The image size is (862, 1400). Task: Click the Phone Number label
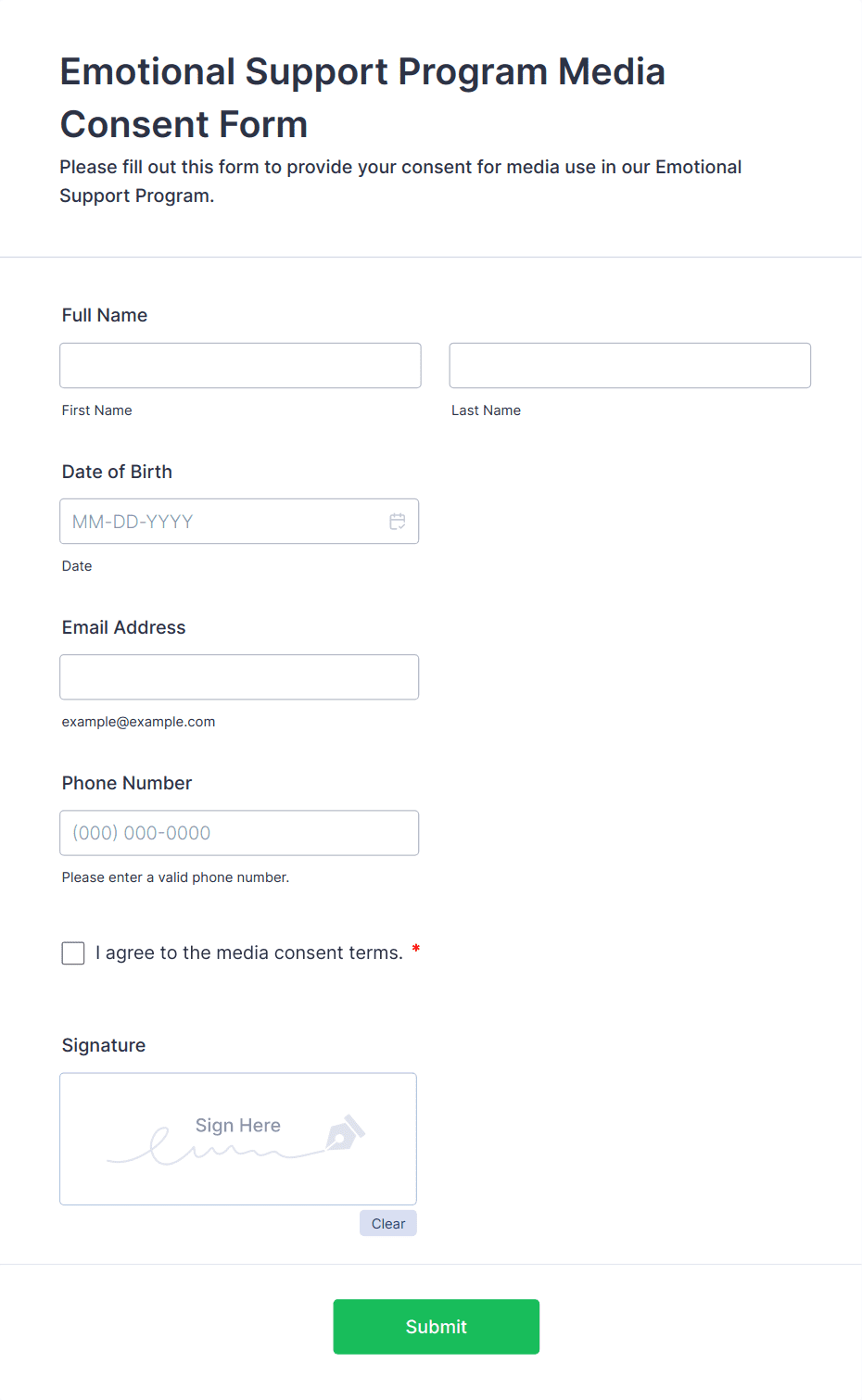click(x=127, y=783)
